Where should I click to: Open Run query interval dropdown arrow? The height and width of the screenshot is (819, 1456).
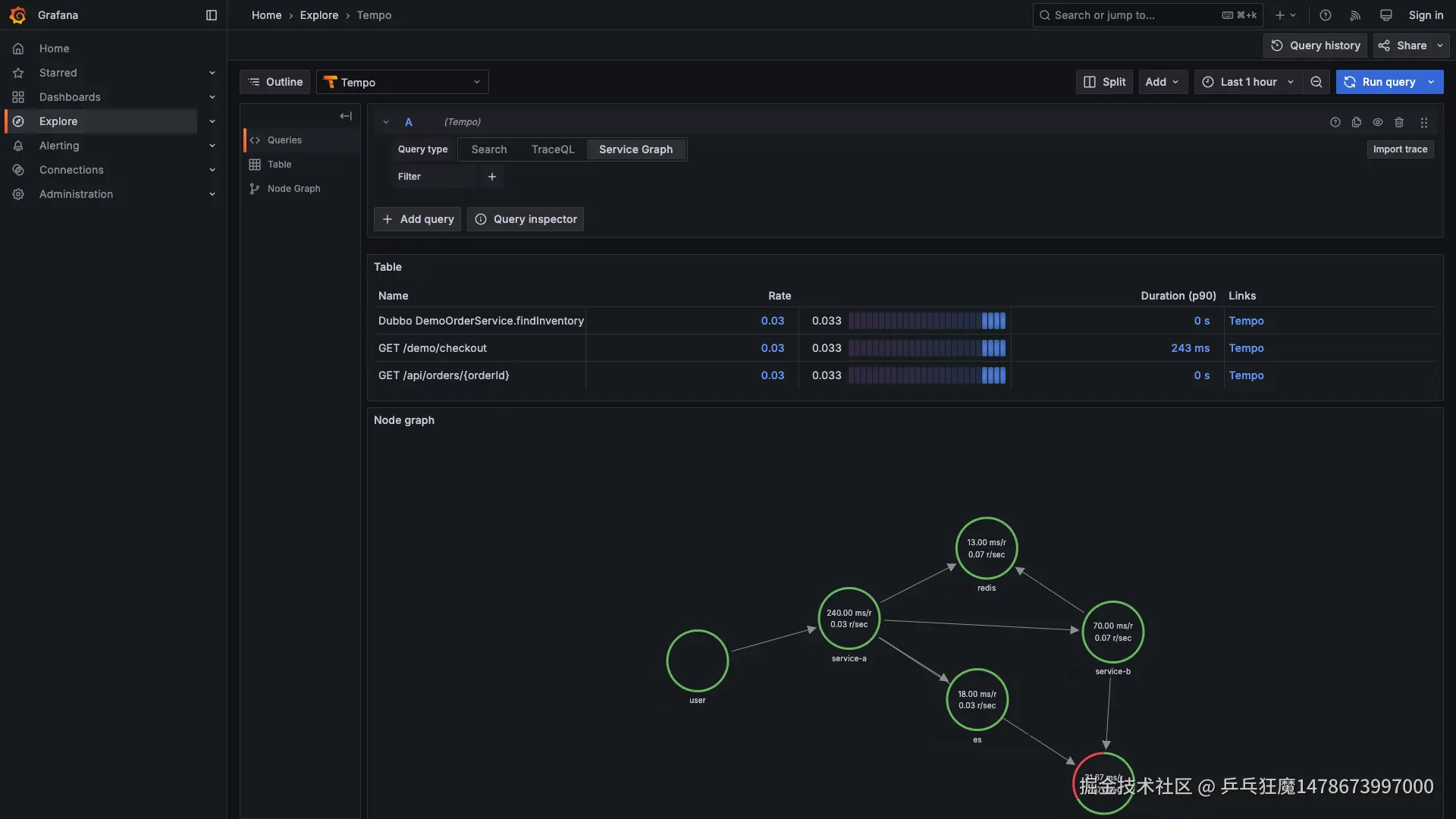[x=1432, y=82]
